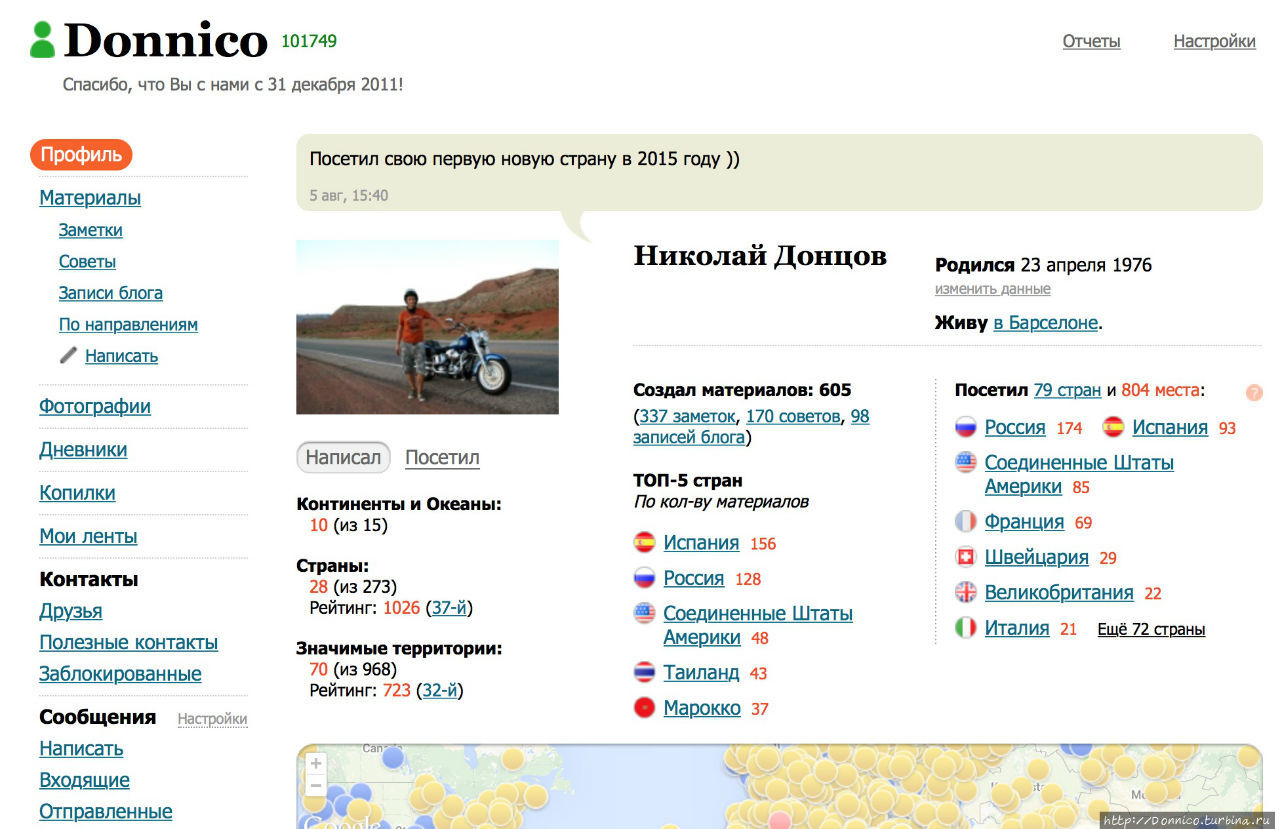Image resolution: width=1280 pixels, height=829 pixels.
Task: Open Заблокированные contacts
Action: pyautogui.click(x=120, y=674)
